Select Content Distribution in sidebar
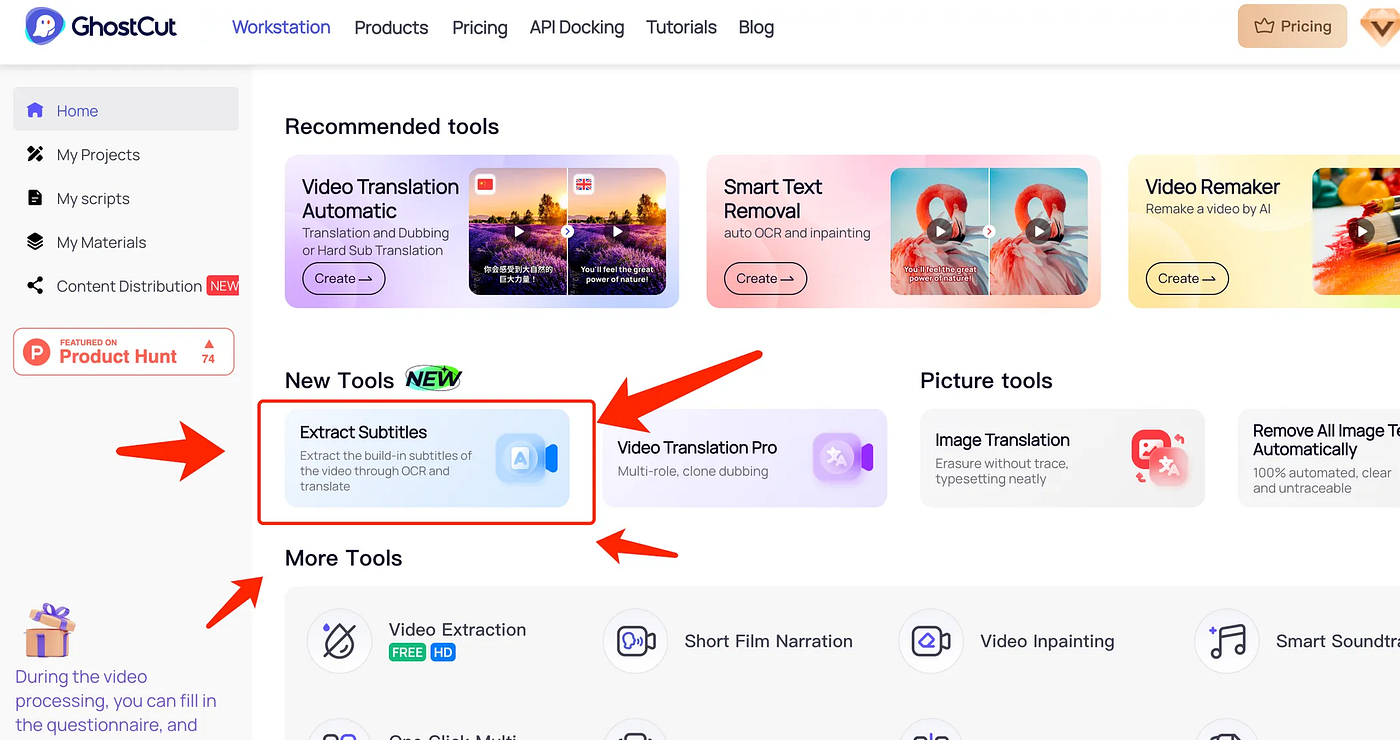Viewport: 1400px width, 740px height. [126, 286]
